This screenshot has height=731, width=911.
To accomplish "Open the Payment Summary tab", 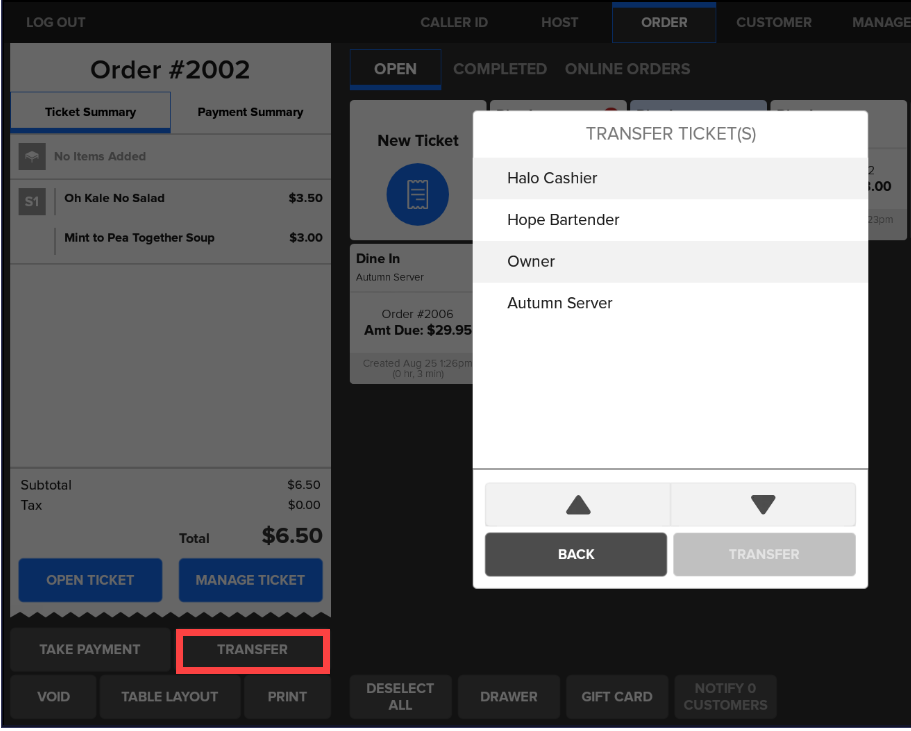I will click(251, 111).
